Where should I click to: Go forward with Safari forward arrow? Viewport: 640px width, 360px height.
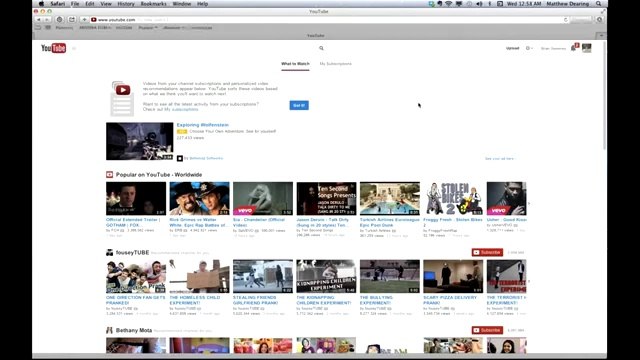[47, 20]
